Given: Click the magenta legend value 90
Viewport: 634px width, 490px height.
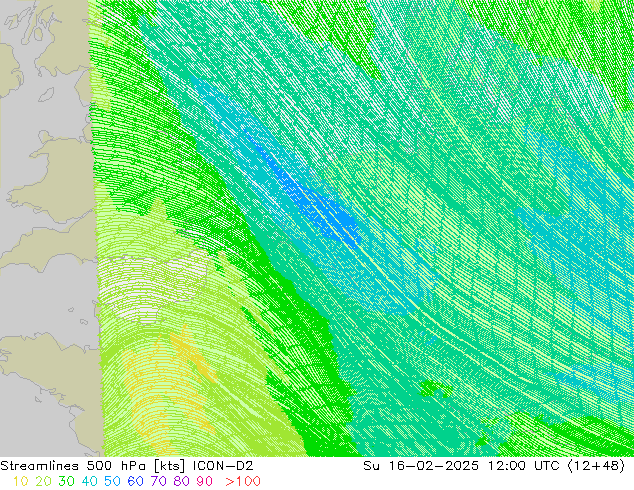Looking at the screenshot, I should point(205,481).
